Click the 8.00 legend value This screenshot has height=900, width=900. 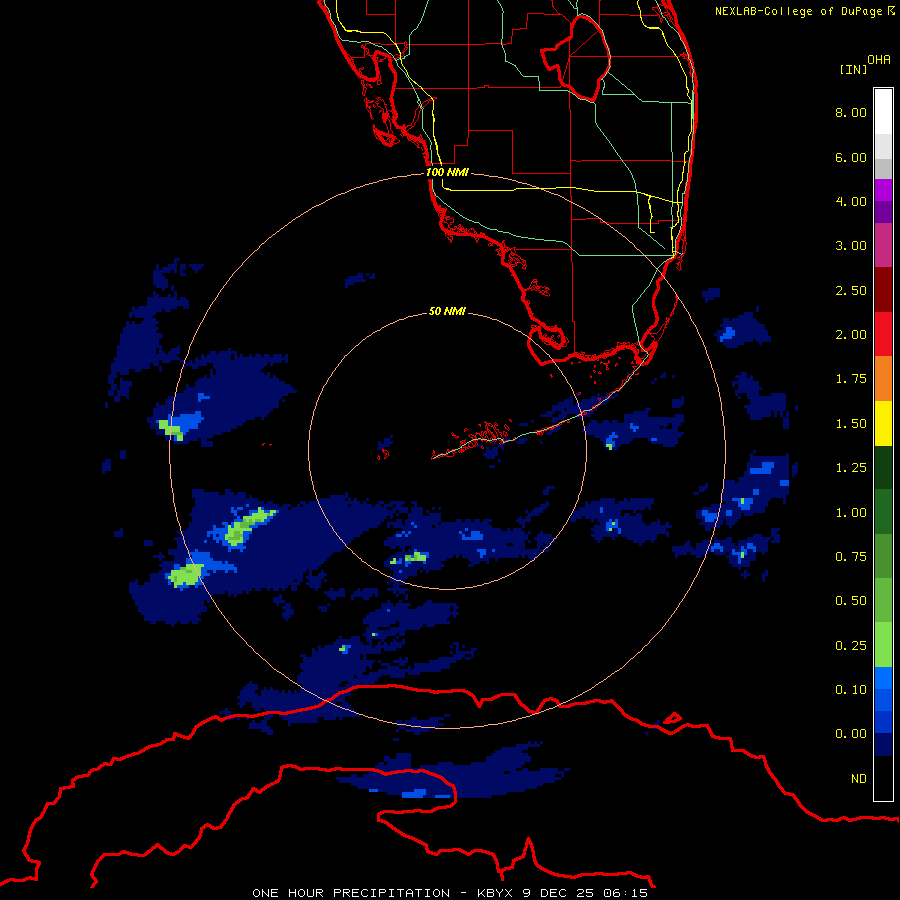pos(851,112)
